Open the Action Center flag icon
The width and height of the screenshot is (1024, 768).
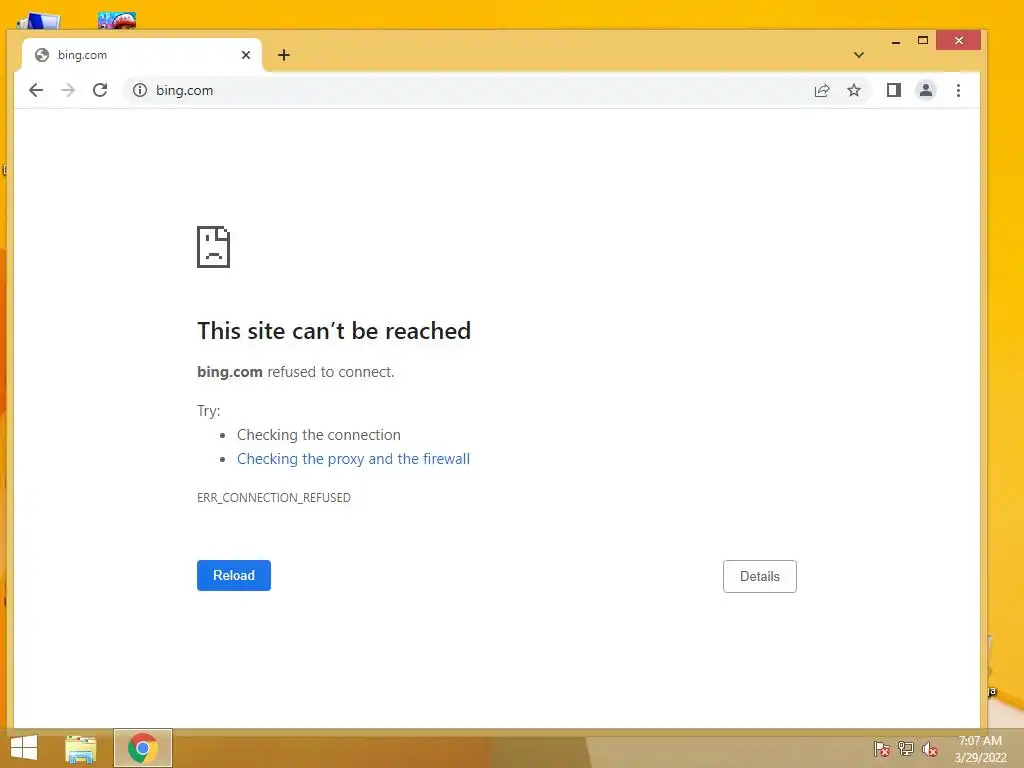[x=882, y=749]
